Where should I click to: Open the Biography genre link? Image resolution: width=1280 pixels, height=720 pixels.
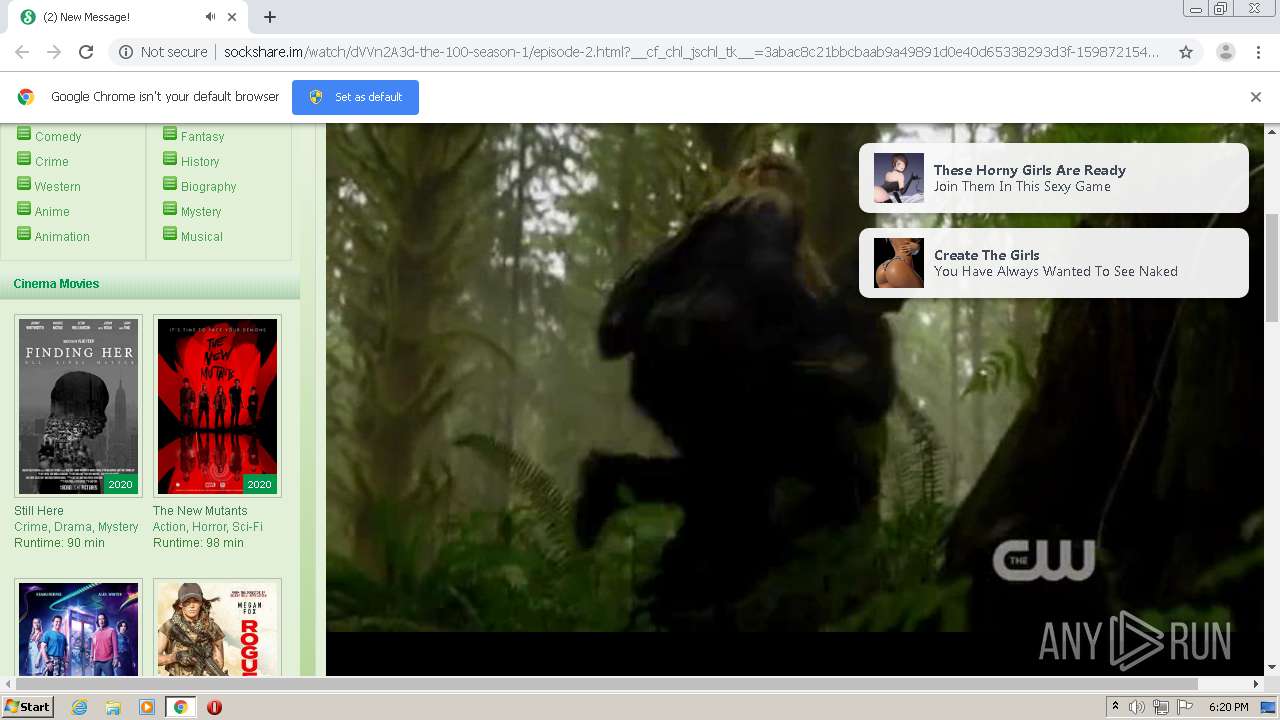tap(208, 187)
